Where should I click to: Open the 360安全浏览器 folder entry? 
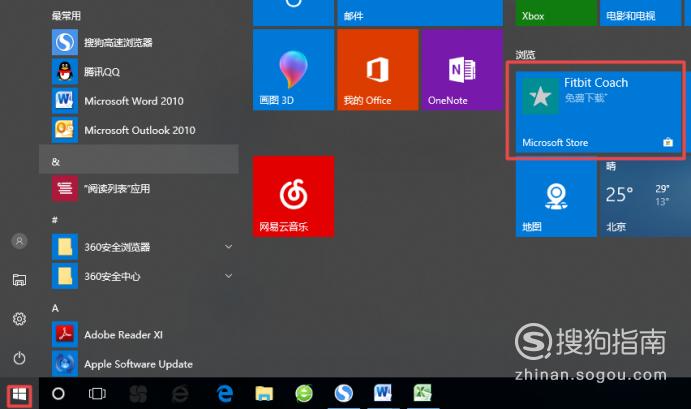coord(139,247)
